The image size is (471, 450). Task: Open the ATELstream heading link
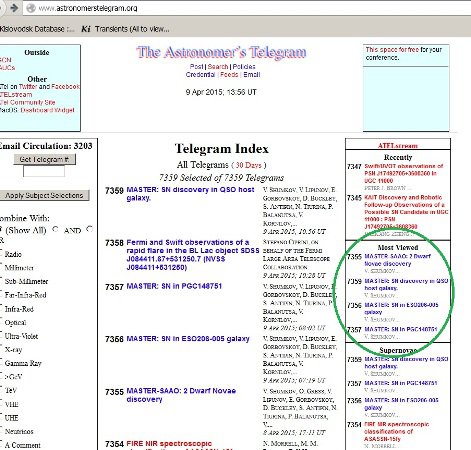point(398,146)
